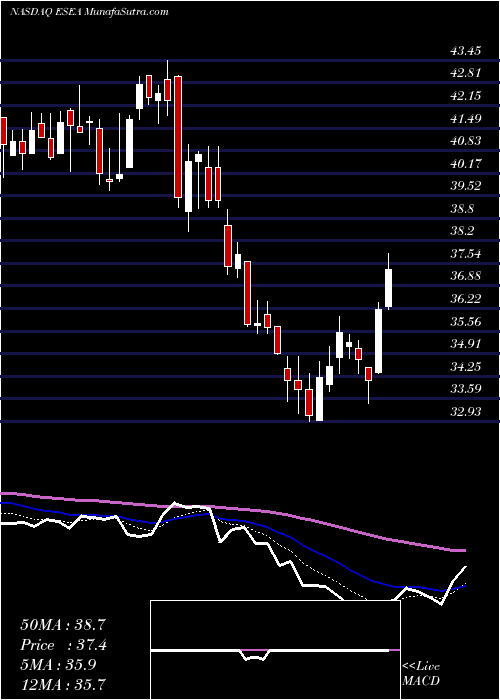The height and width of the screenshot is (700, 500).
Task: Select the 38.8 price axis label
Action: click(x=462, y=209)
